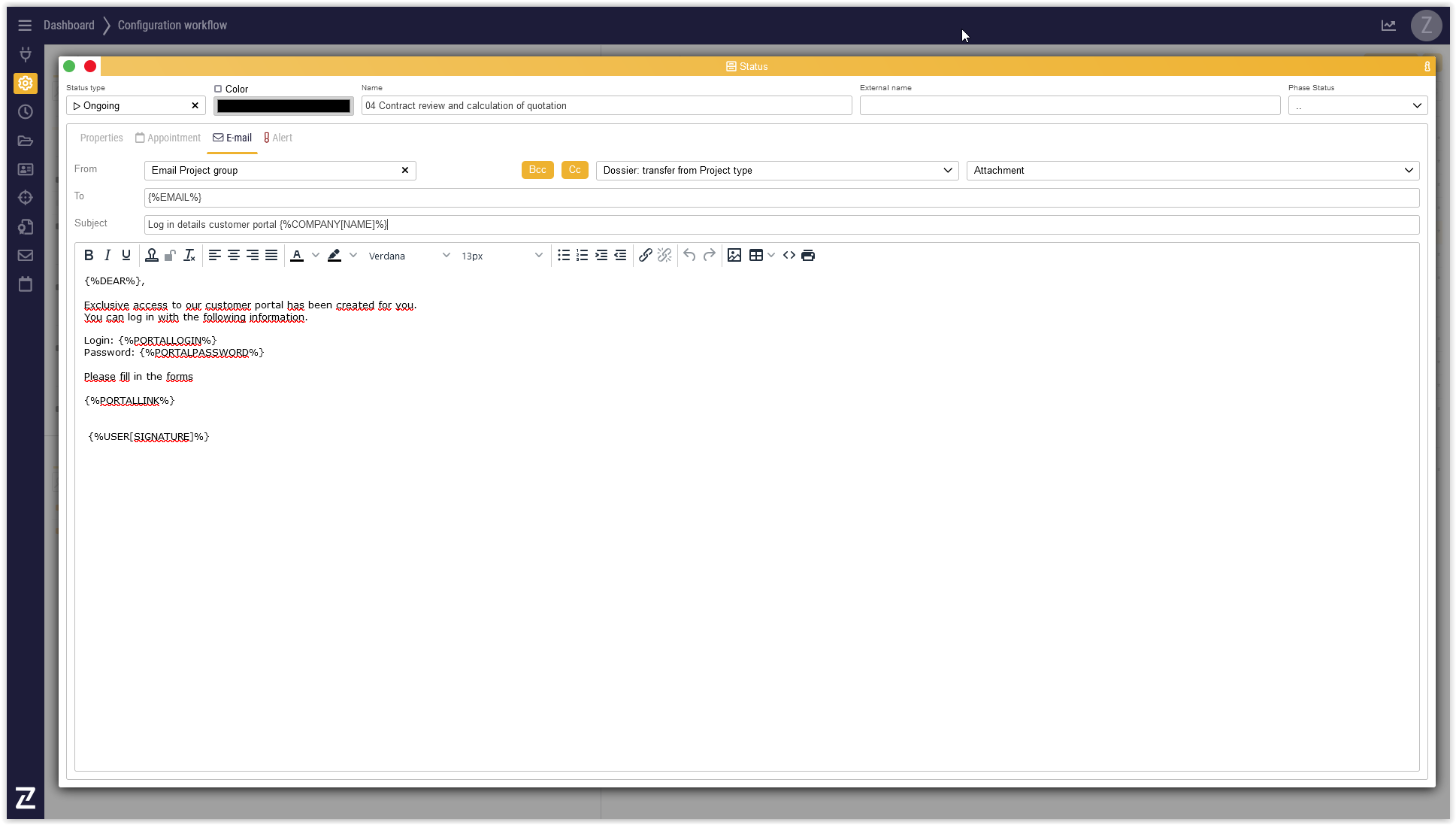Open the gear configuration sidebar icon
This screenshot has height=825, width=1456.
[26, 83]
